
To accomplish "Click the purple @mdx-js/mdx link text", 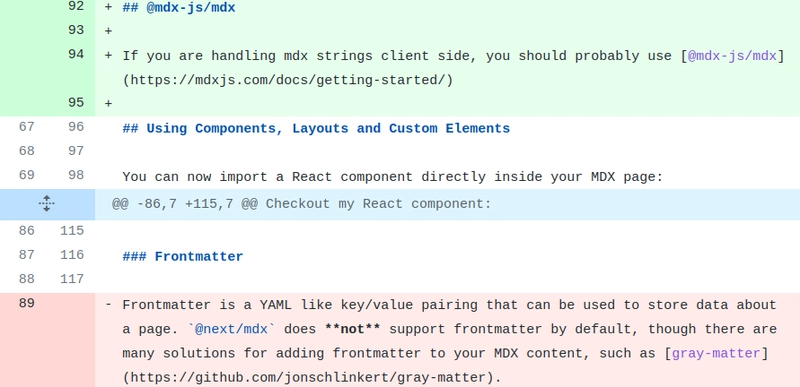I will coord(732,56).
